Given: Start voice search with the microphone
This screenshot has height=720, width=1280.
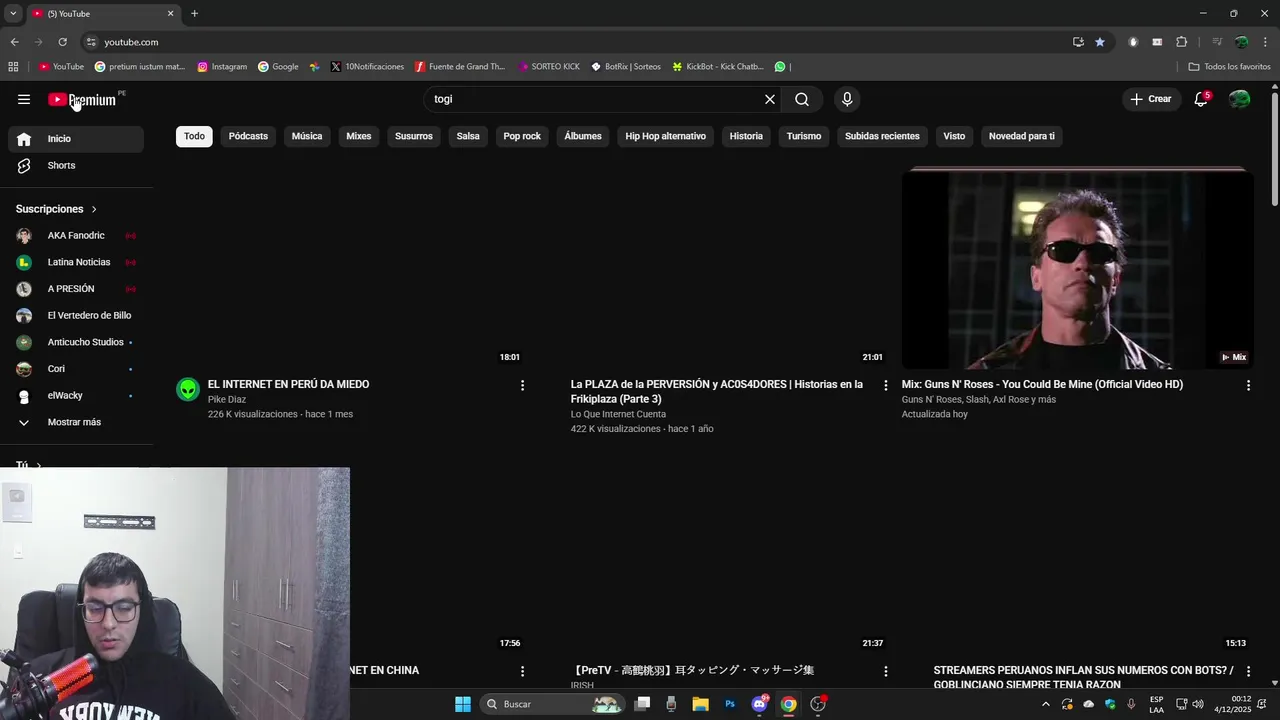Looking at the screenshot, I should 847,99.
